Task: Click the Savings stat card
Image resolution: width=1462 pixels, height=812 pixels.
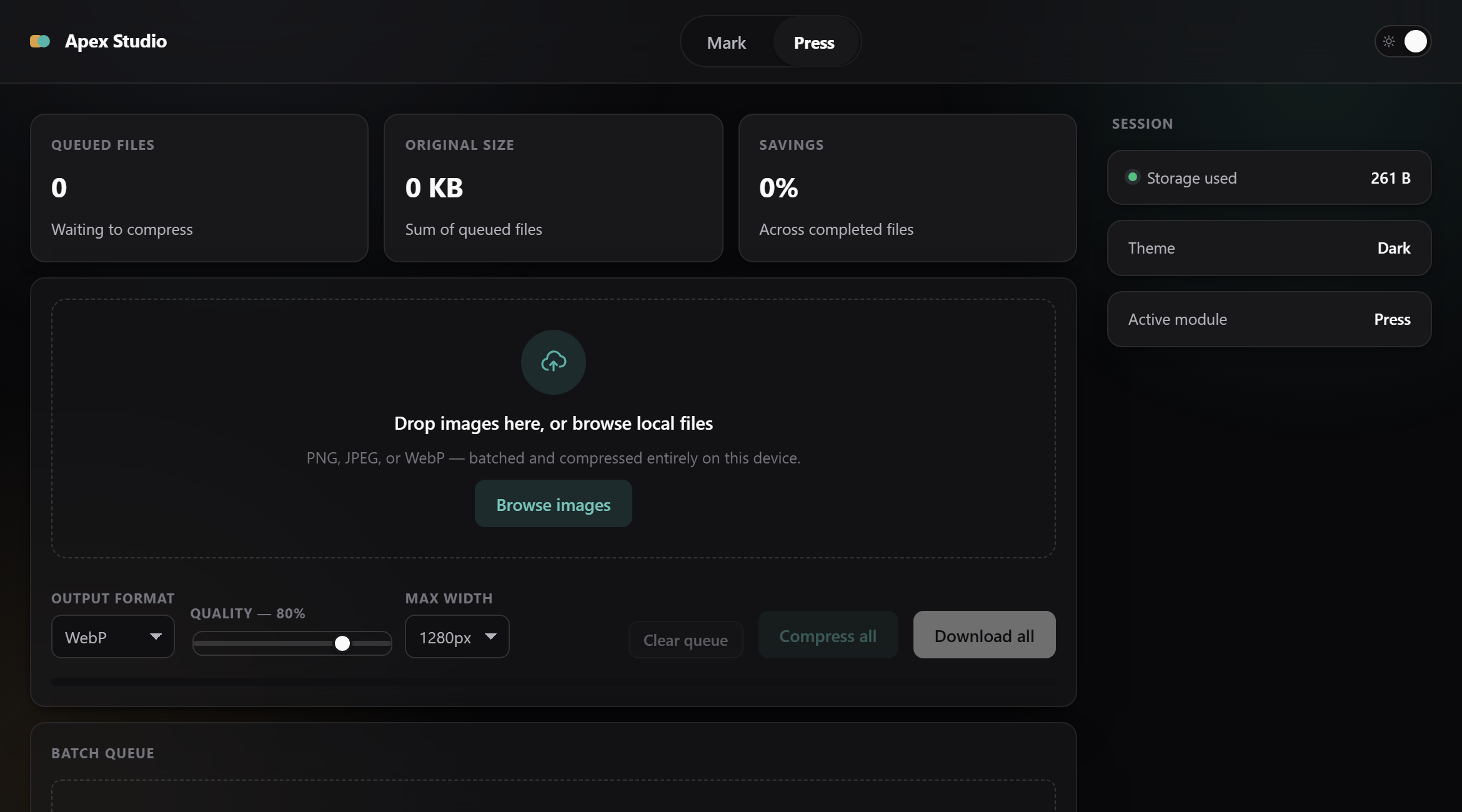Action: pyautogui.click(x=908, y=188)
